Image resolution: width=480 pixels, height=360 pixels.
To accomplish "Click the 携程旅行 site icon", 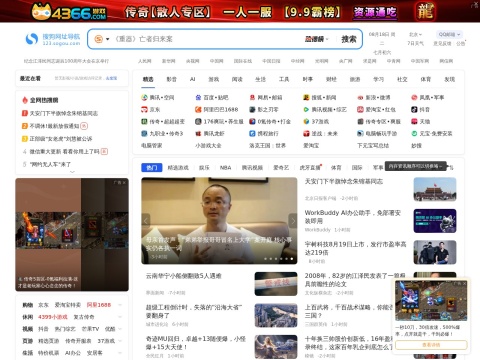I will [x=252, y=133].
